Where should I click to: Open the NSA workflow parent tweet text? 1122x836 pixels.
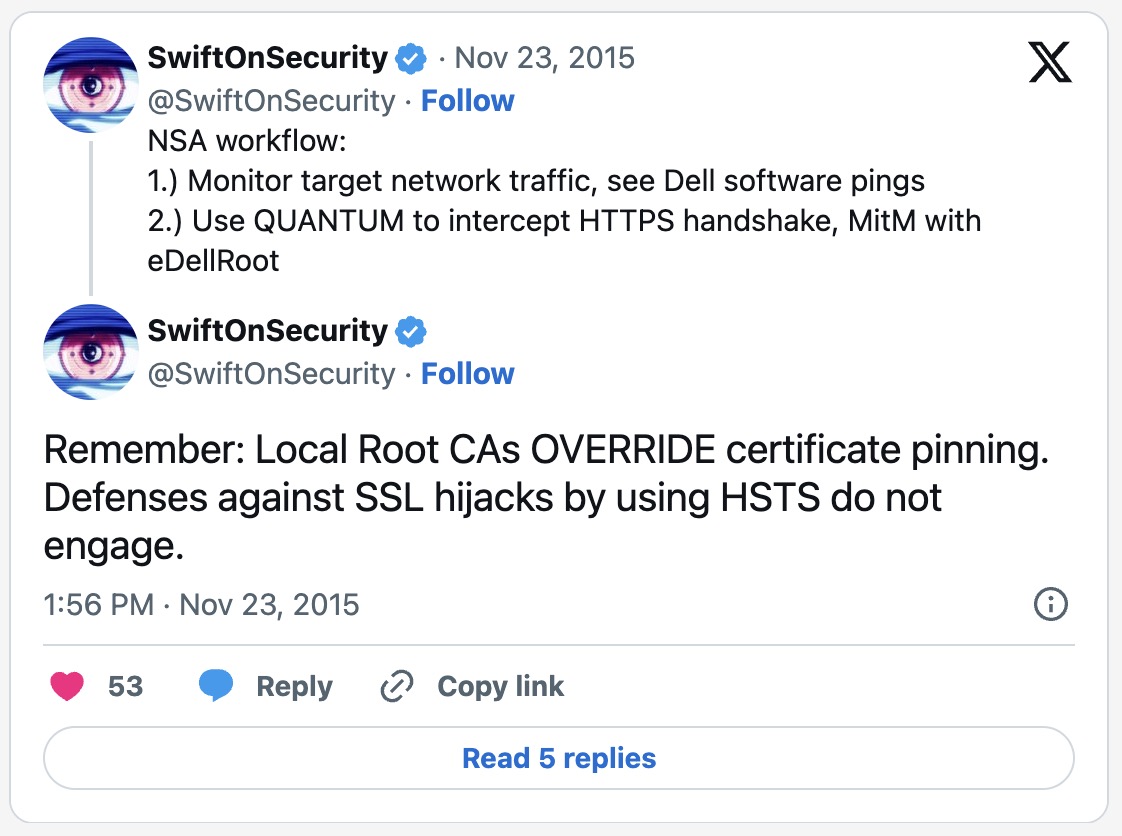point(564,200)
